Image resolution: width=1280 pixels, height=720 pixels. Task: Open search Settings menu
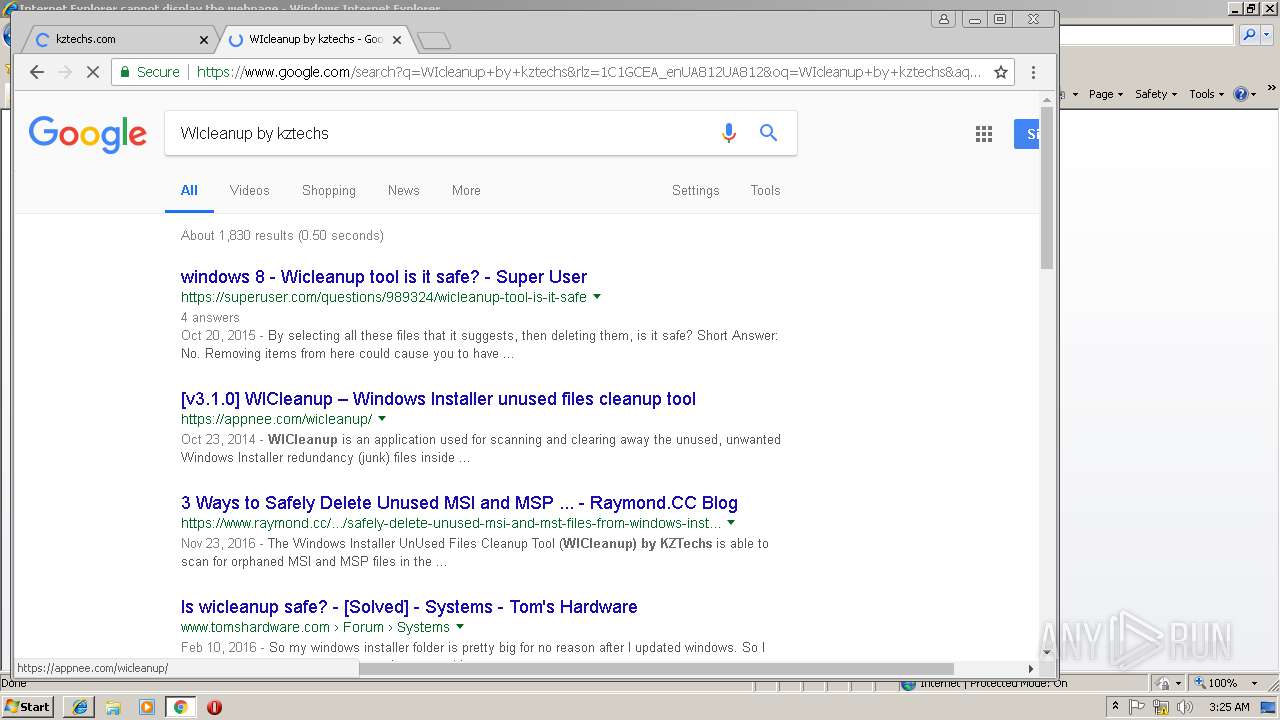(x=696, y=190)
